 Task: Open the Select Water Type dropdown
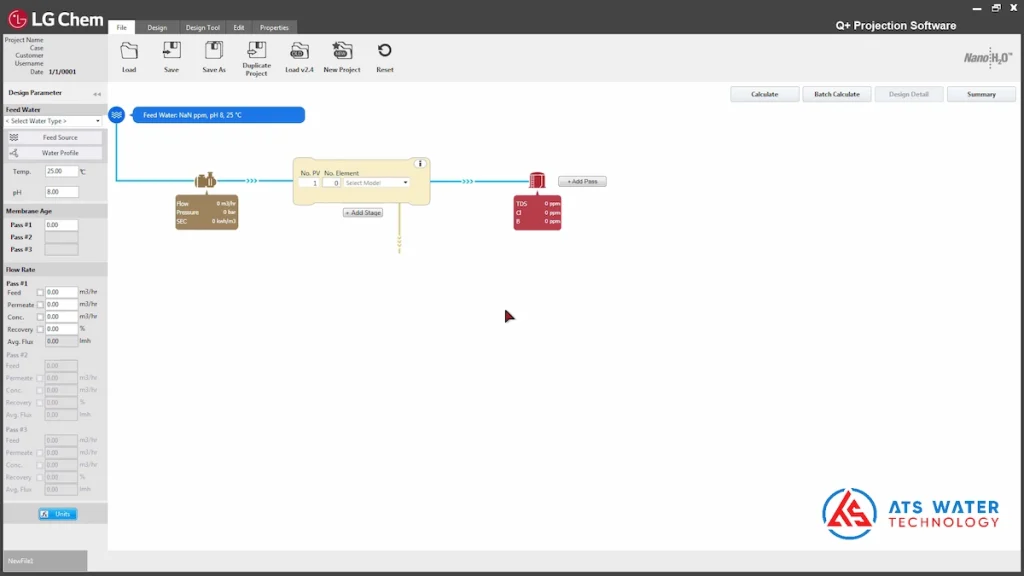[x=53, y=121]
